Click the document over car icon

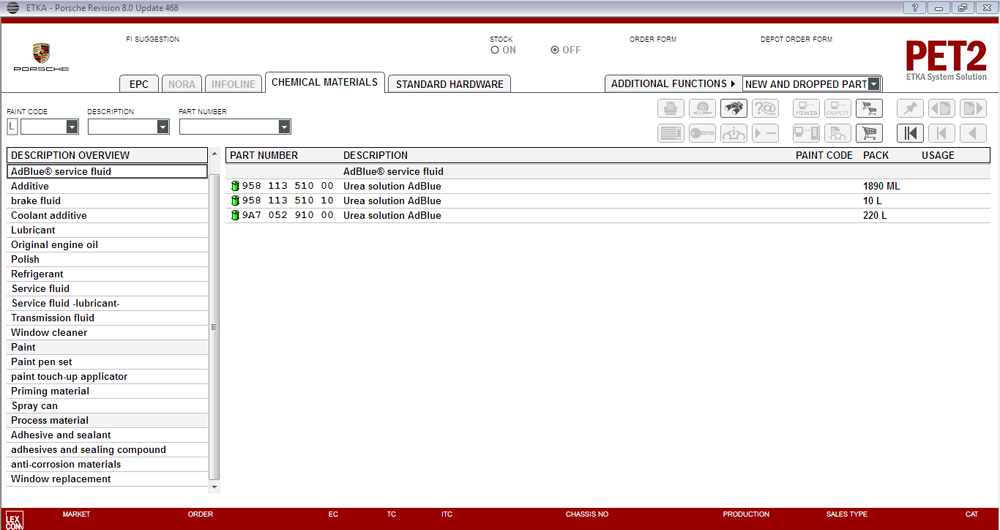point(837,133)
